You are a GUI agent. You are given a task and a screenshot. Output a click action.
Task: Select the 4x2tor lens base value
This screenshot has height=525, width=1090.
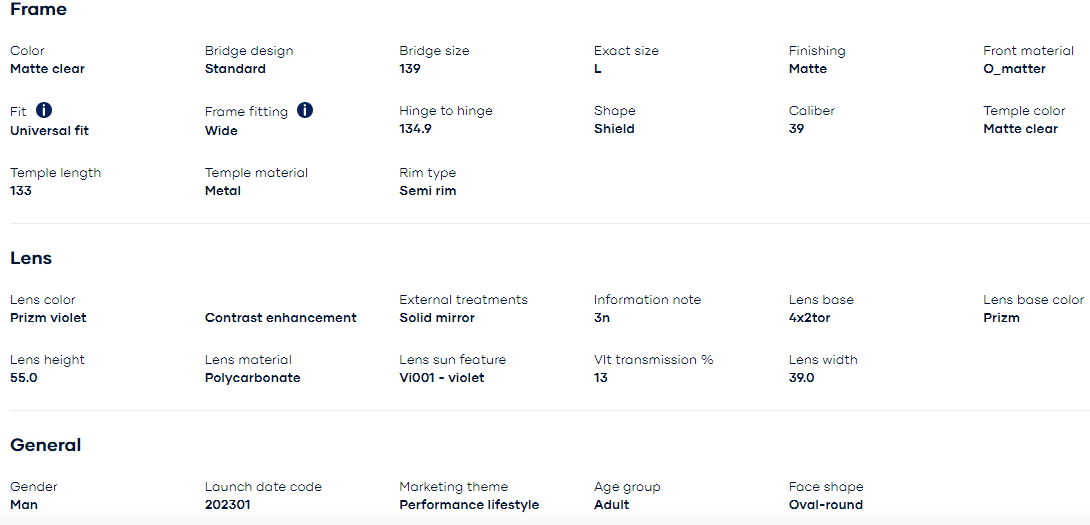[x=809, y=318]
